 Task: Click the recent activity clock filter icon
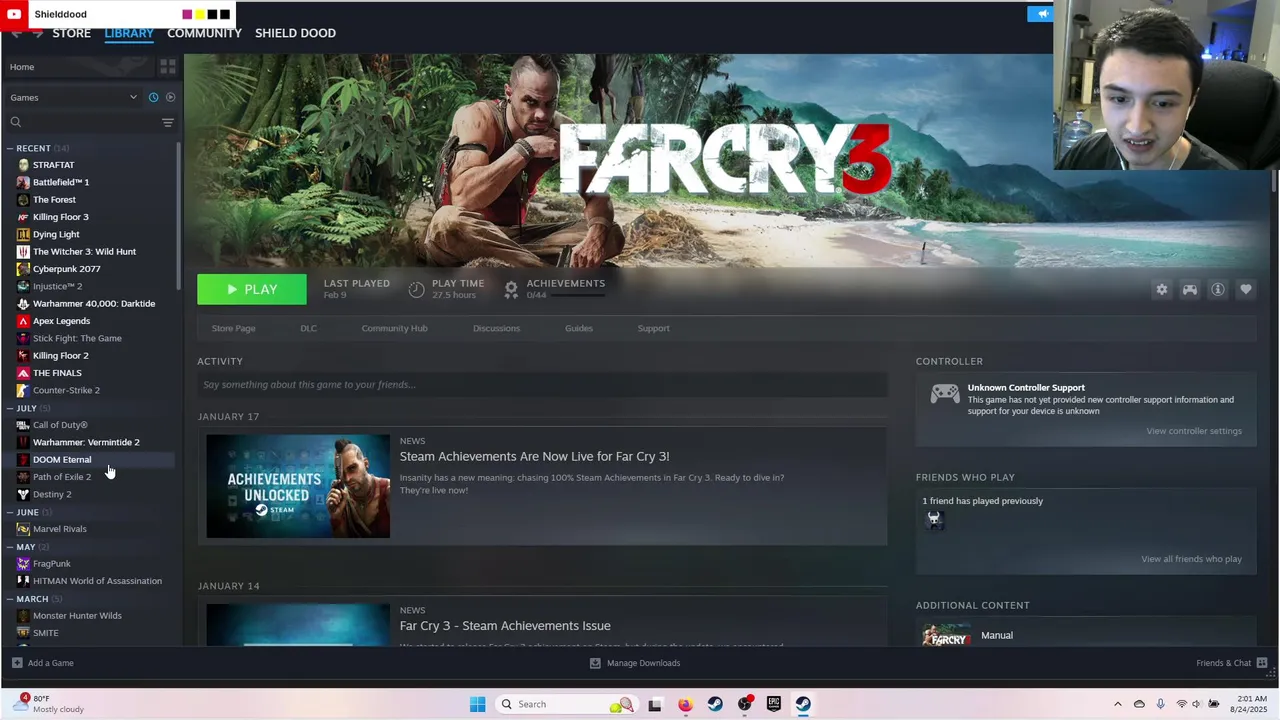coord(153,97)
